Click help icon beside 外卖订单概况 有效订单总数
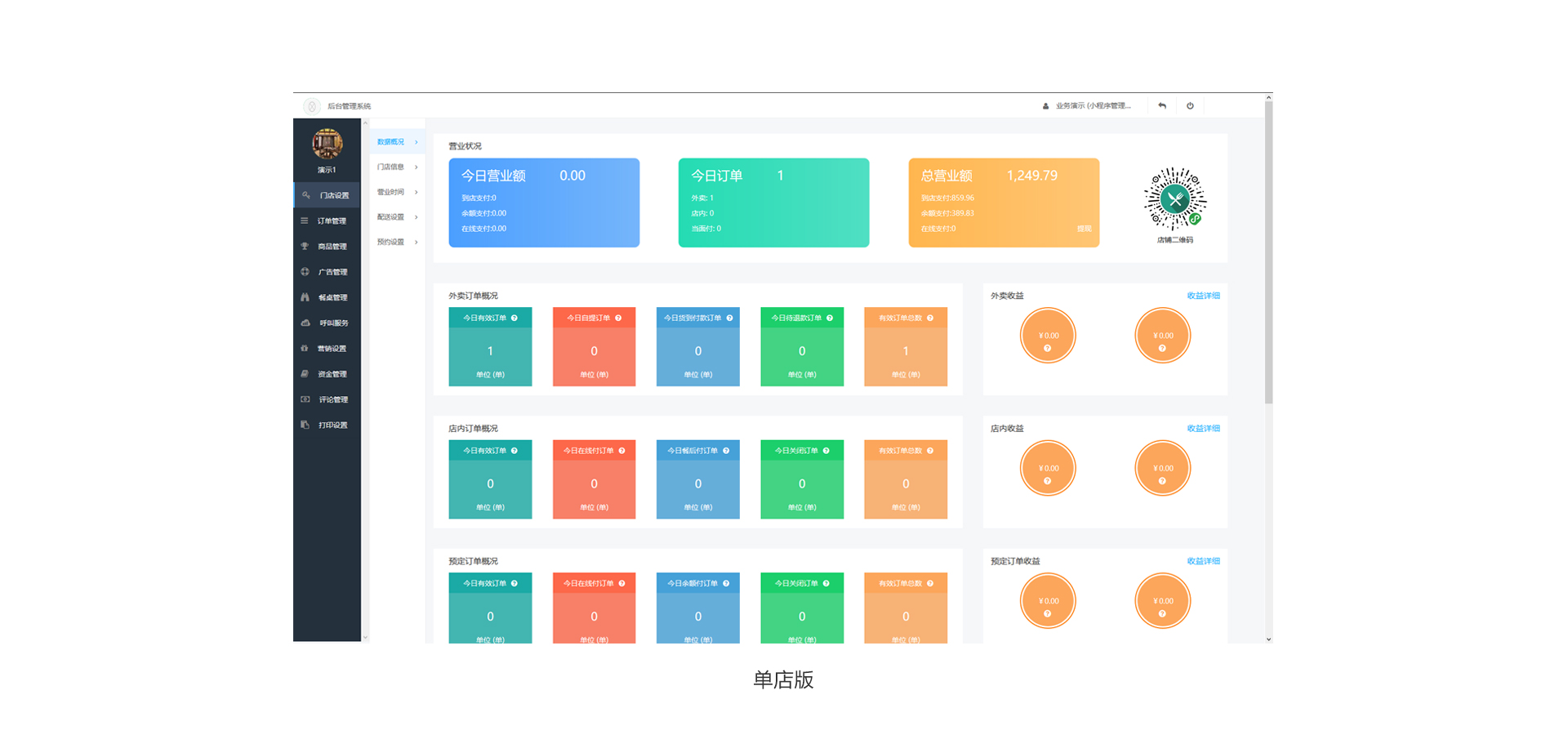This screenshot has height=735, width=1568. [x=930, y=318]
